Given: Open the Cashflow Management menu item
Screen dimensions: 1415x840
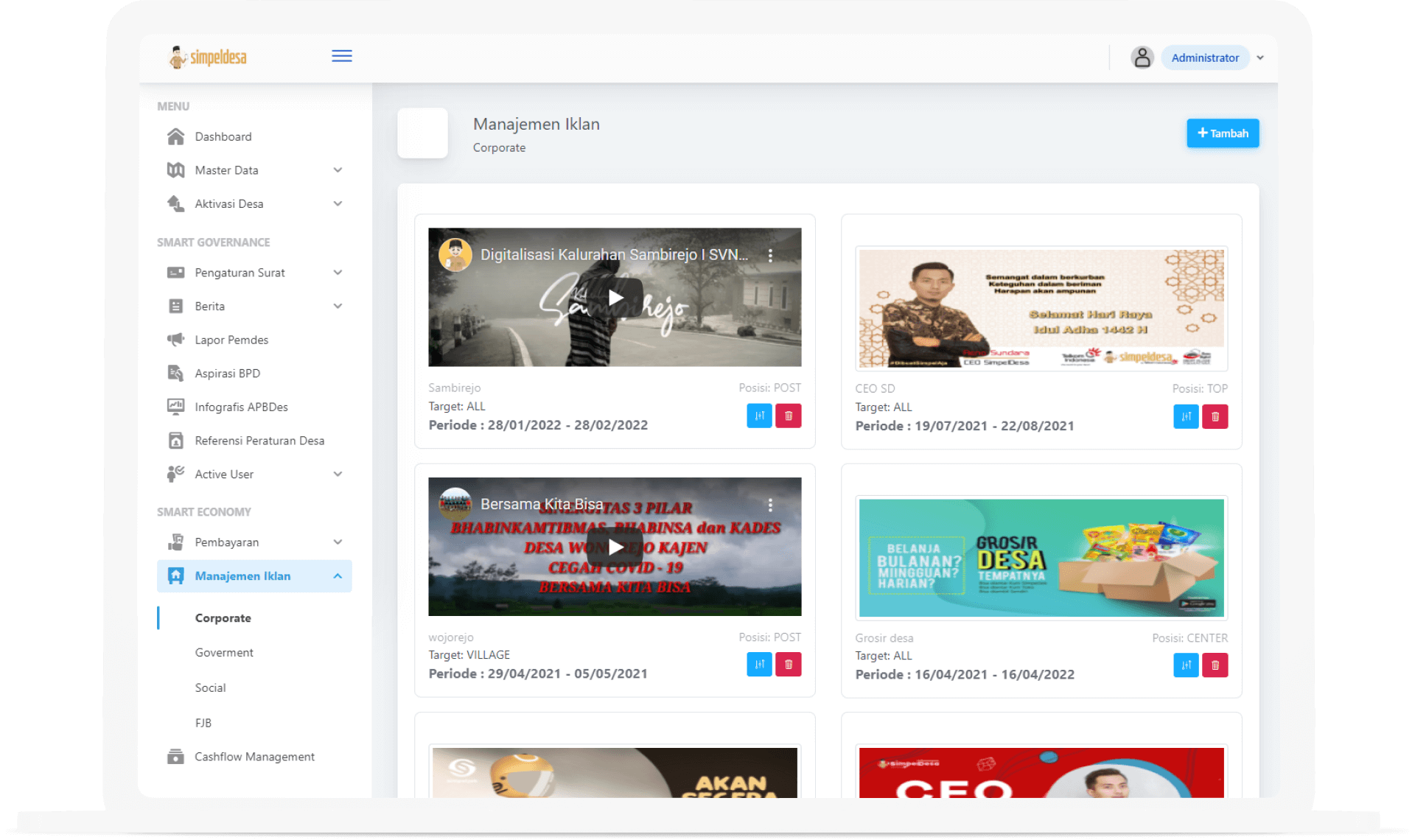Looking at the screenshot, I should 254,757.
